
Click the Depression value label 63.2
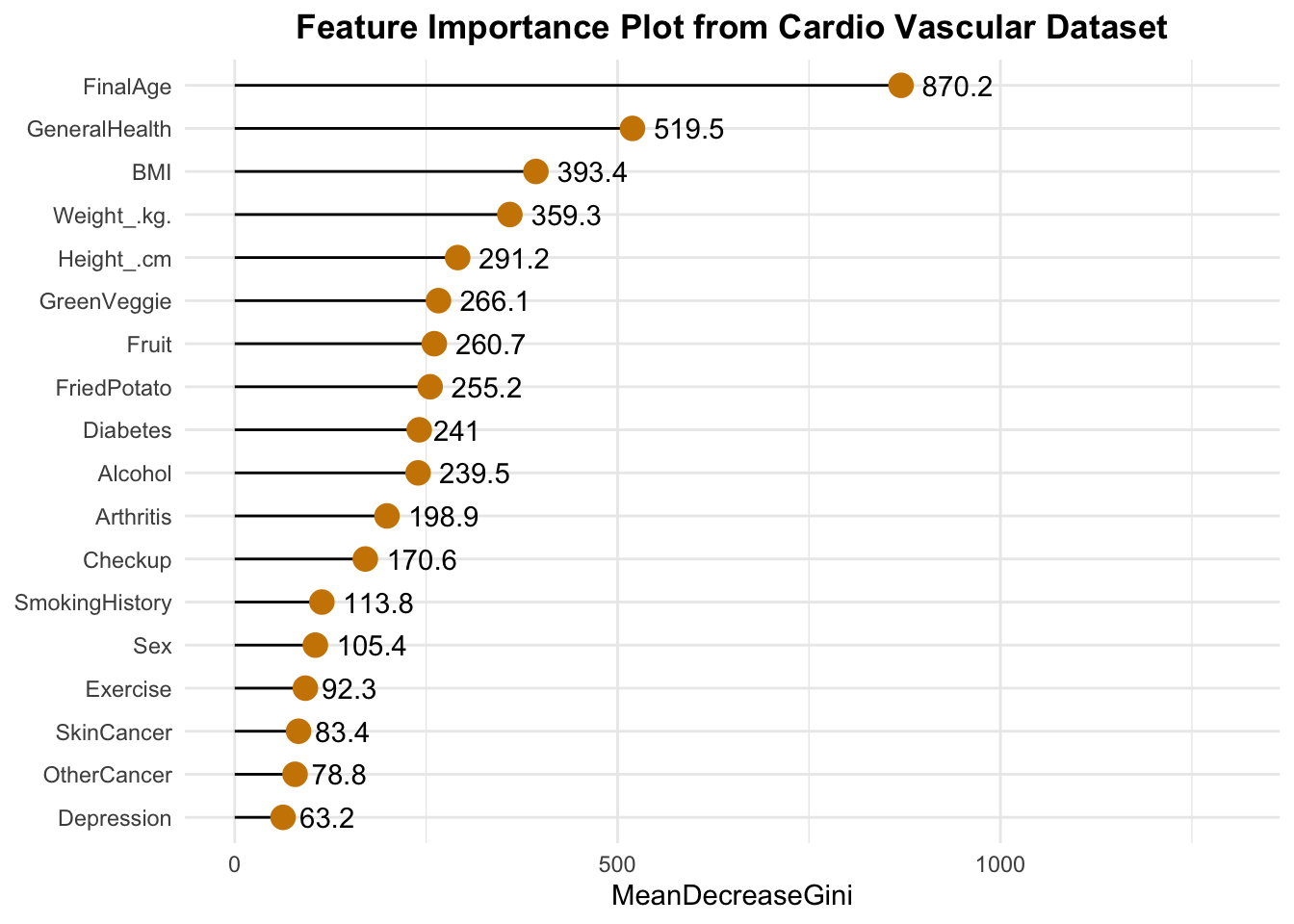point(326,818)
